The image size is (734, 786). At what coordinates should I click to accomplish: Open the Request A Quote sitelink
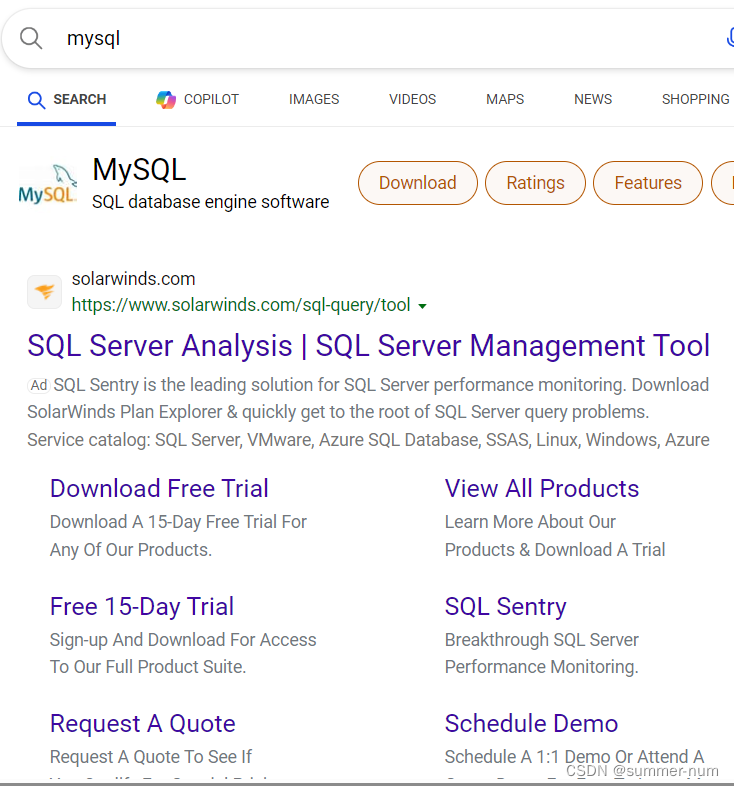click(143, 723)
